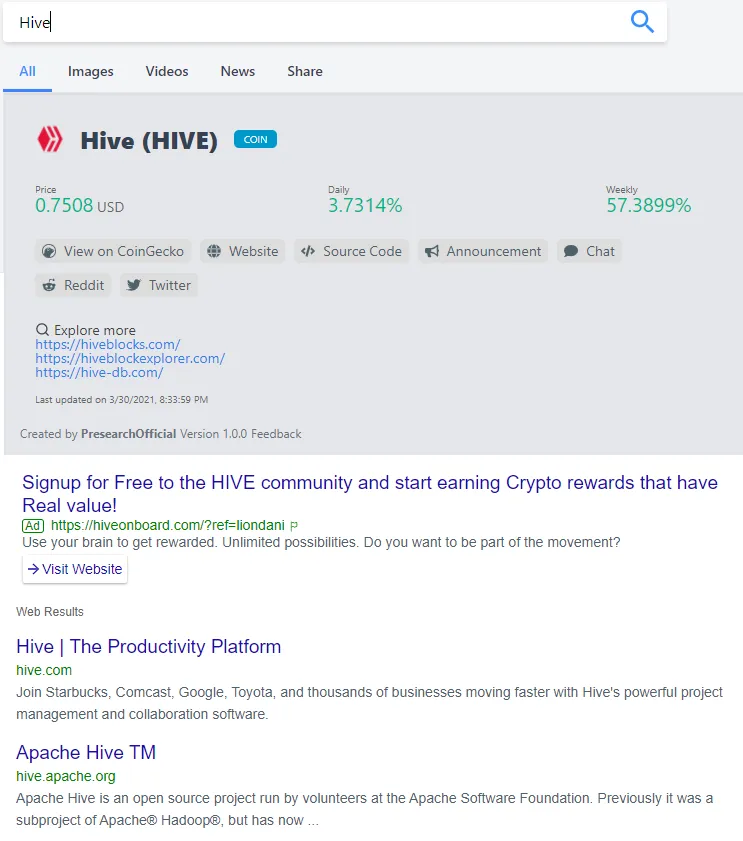Click the hive.apache.org green URL
The image size is (743, 841).
[66, 777]
